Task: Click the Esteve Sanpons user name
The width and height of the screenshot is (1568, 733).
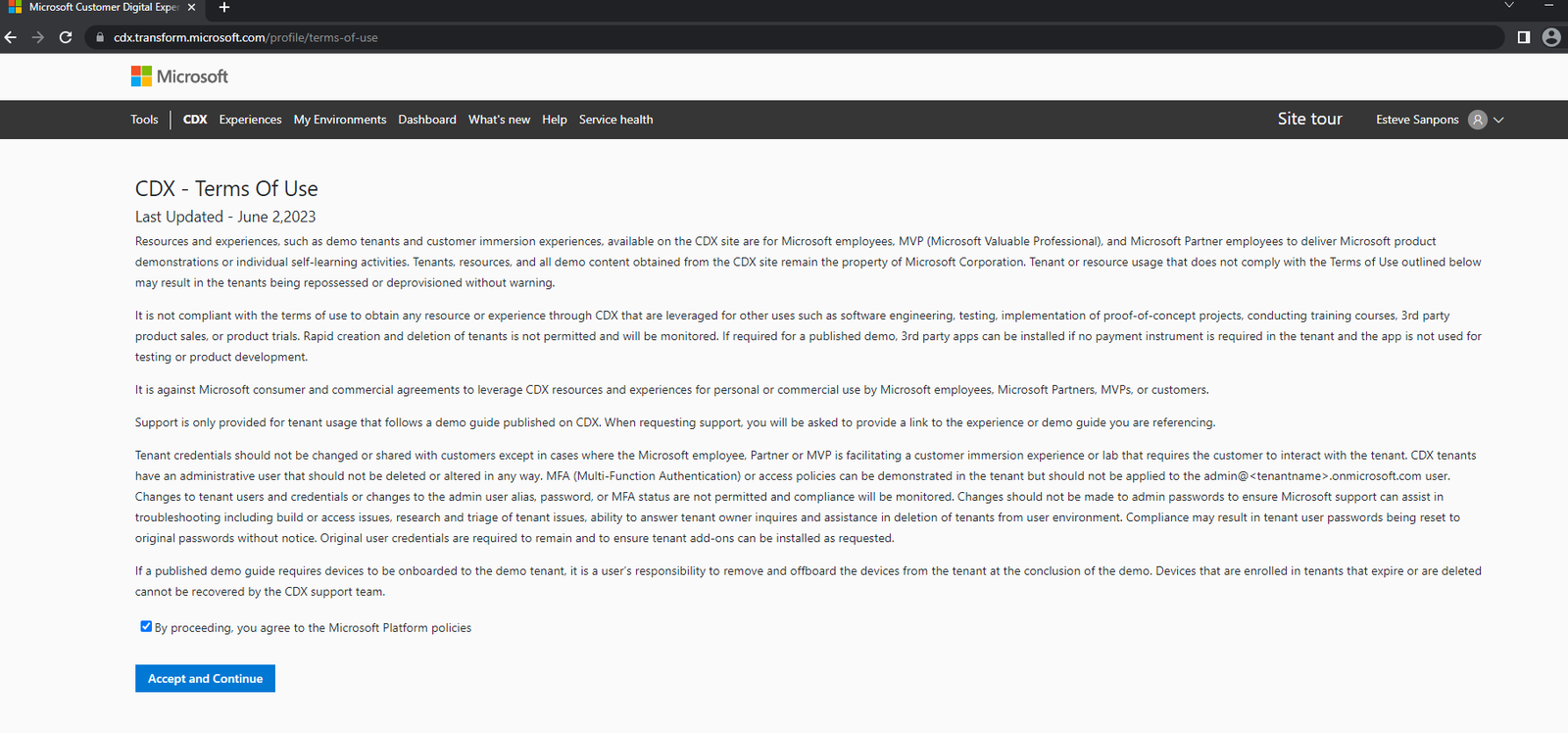Action: (x=1417, y=120)
